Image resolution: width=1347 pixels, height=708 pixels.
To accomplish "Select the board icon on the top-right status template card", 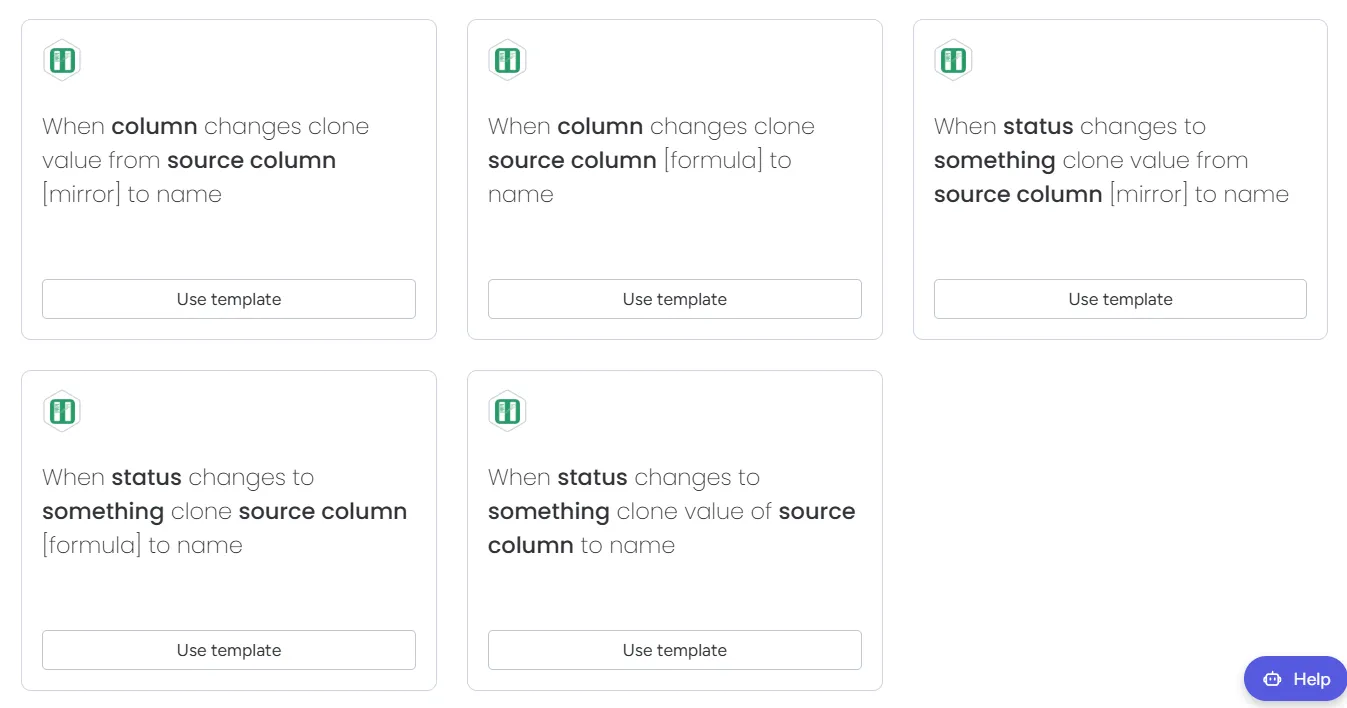I will point(952,59).
